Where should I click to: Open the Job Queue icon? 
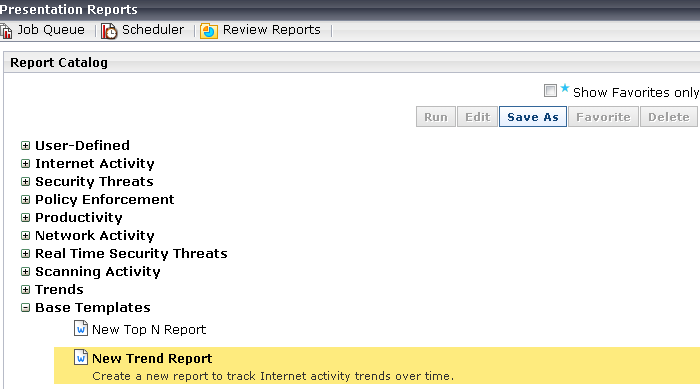point(6,31)
